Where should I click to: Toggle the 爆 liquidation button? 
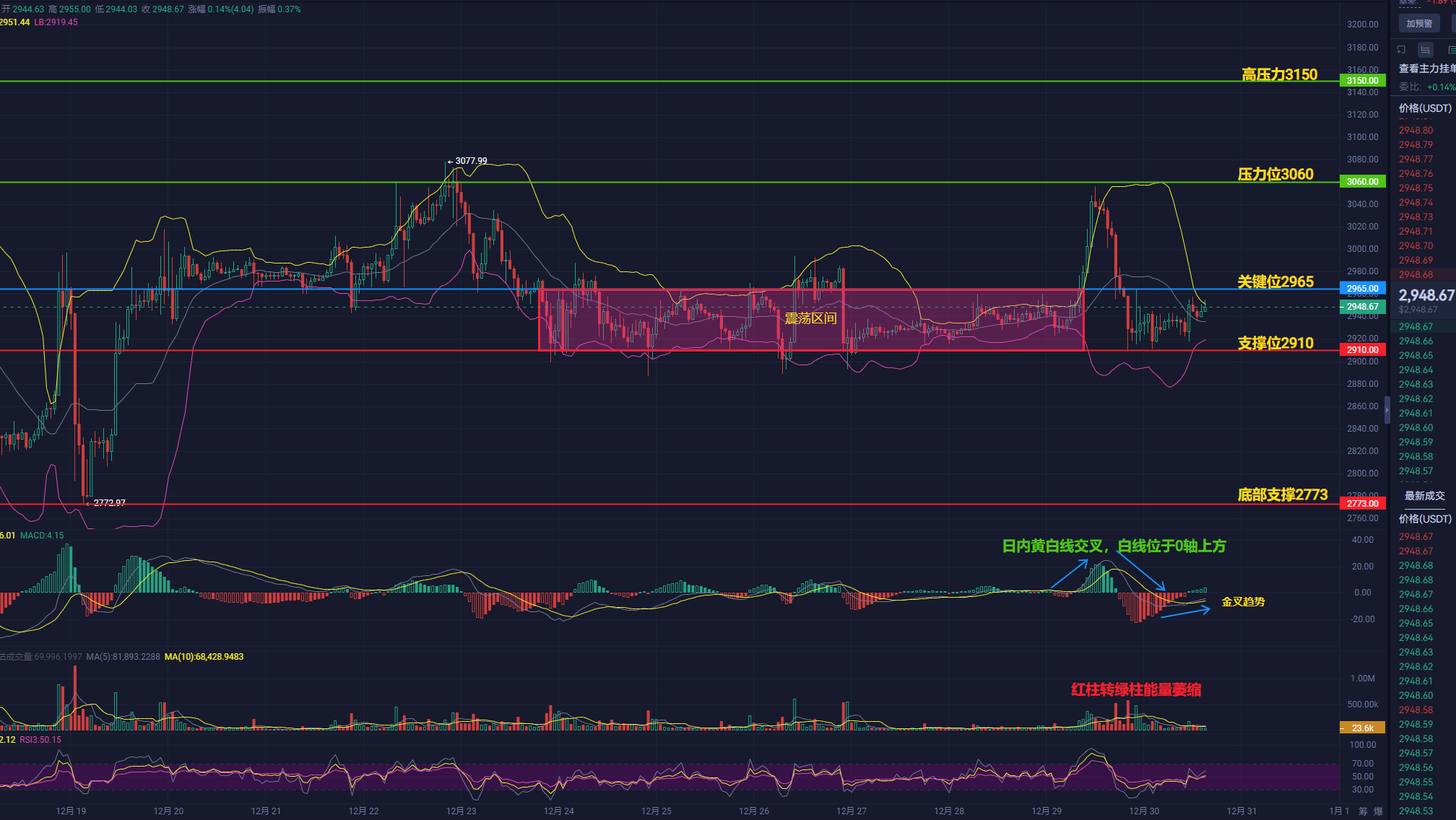(x=1378, y=811)
